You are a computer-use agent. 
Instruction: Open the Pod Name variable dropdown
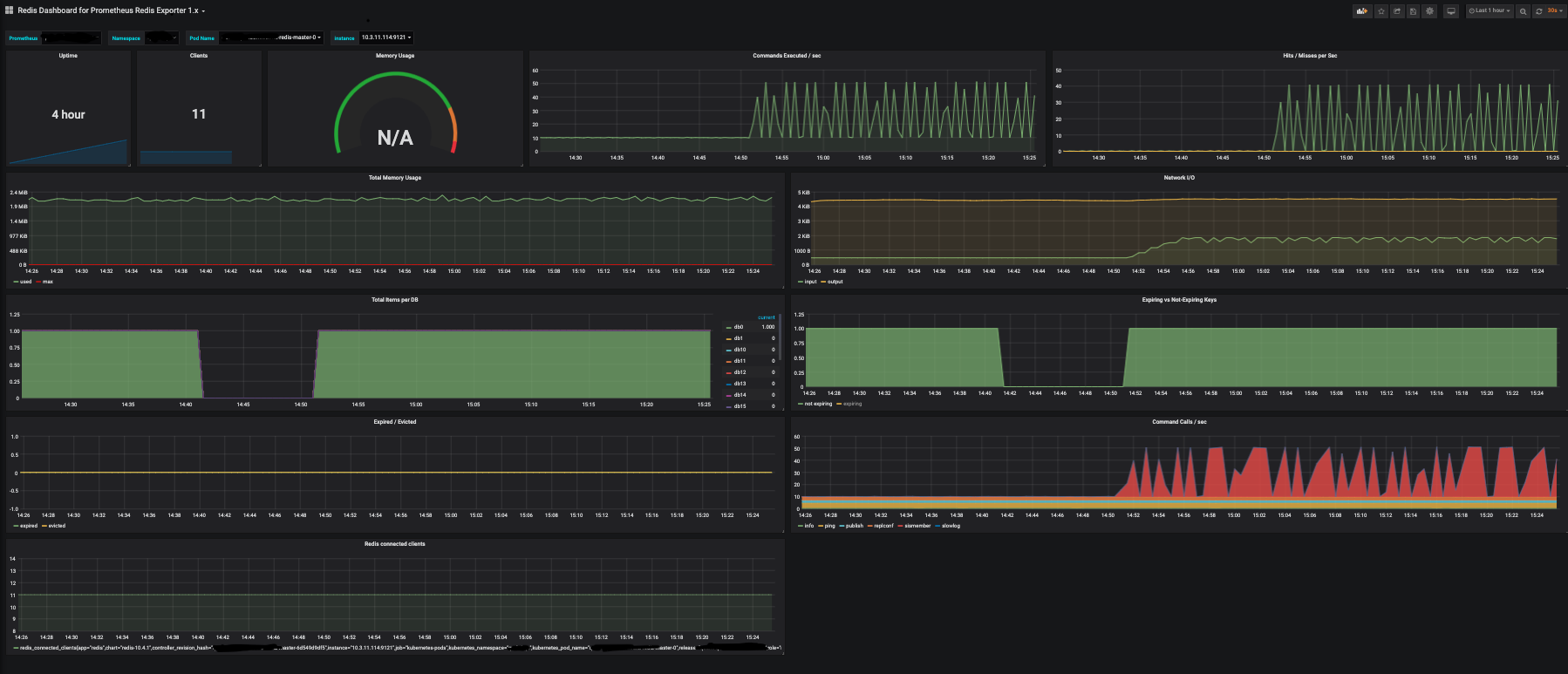point(272,37)
